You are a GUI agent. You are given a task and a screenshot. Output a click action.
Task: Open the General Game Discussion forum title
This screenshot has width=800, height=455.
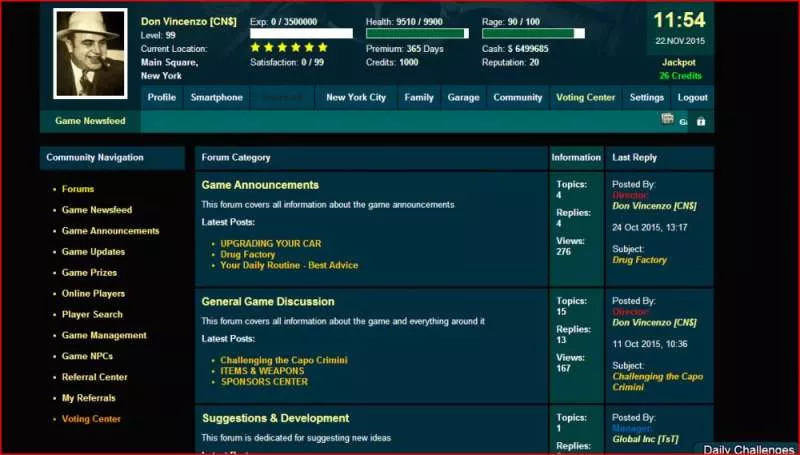click(x=268, y=301)
